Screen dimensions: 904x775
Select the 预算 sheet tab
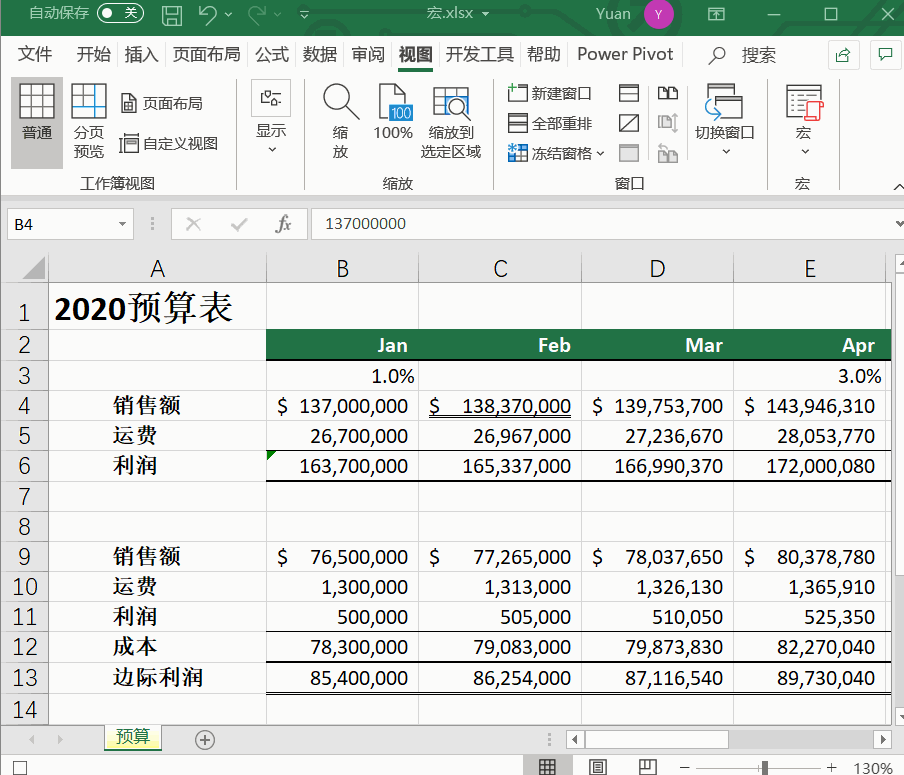point(133,738)
